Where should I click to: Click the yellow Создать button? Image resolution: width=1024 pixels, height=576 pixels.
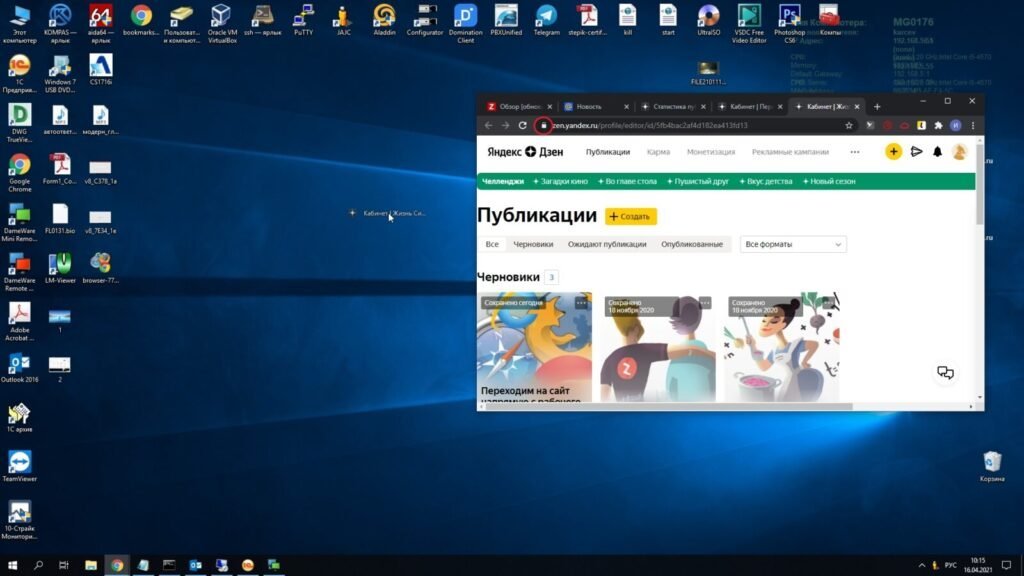tap(631, 216)
